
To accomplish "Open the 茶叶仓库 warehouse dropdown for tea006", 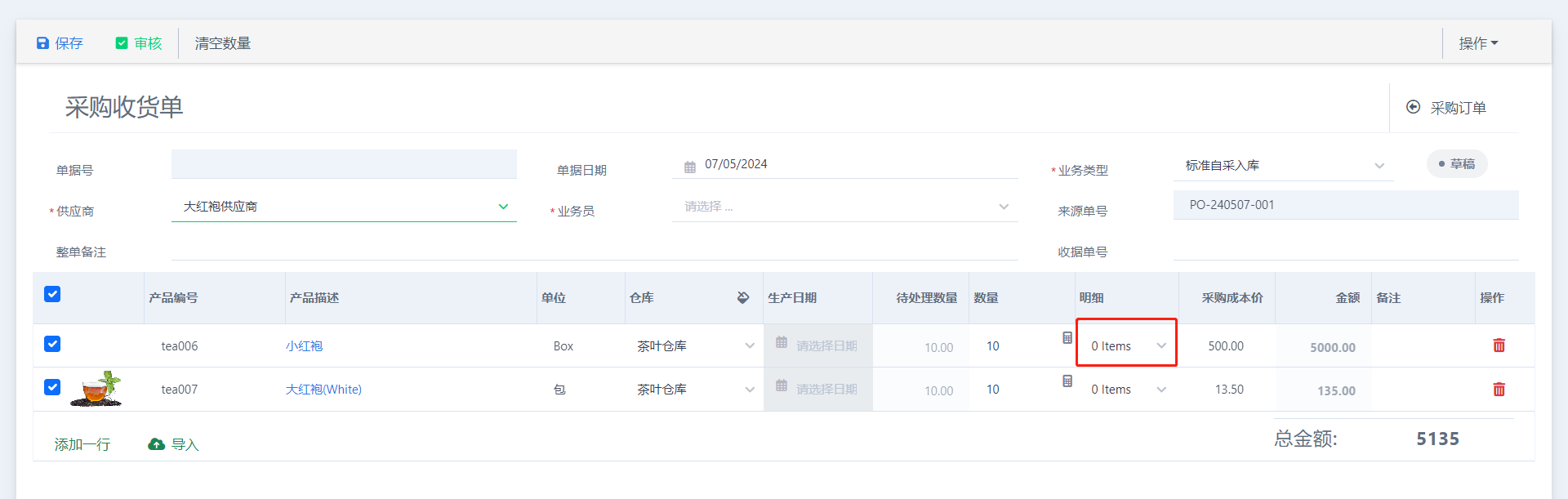I will [695, 346].
